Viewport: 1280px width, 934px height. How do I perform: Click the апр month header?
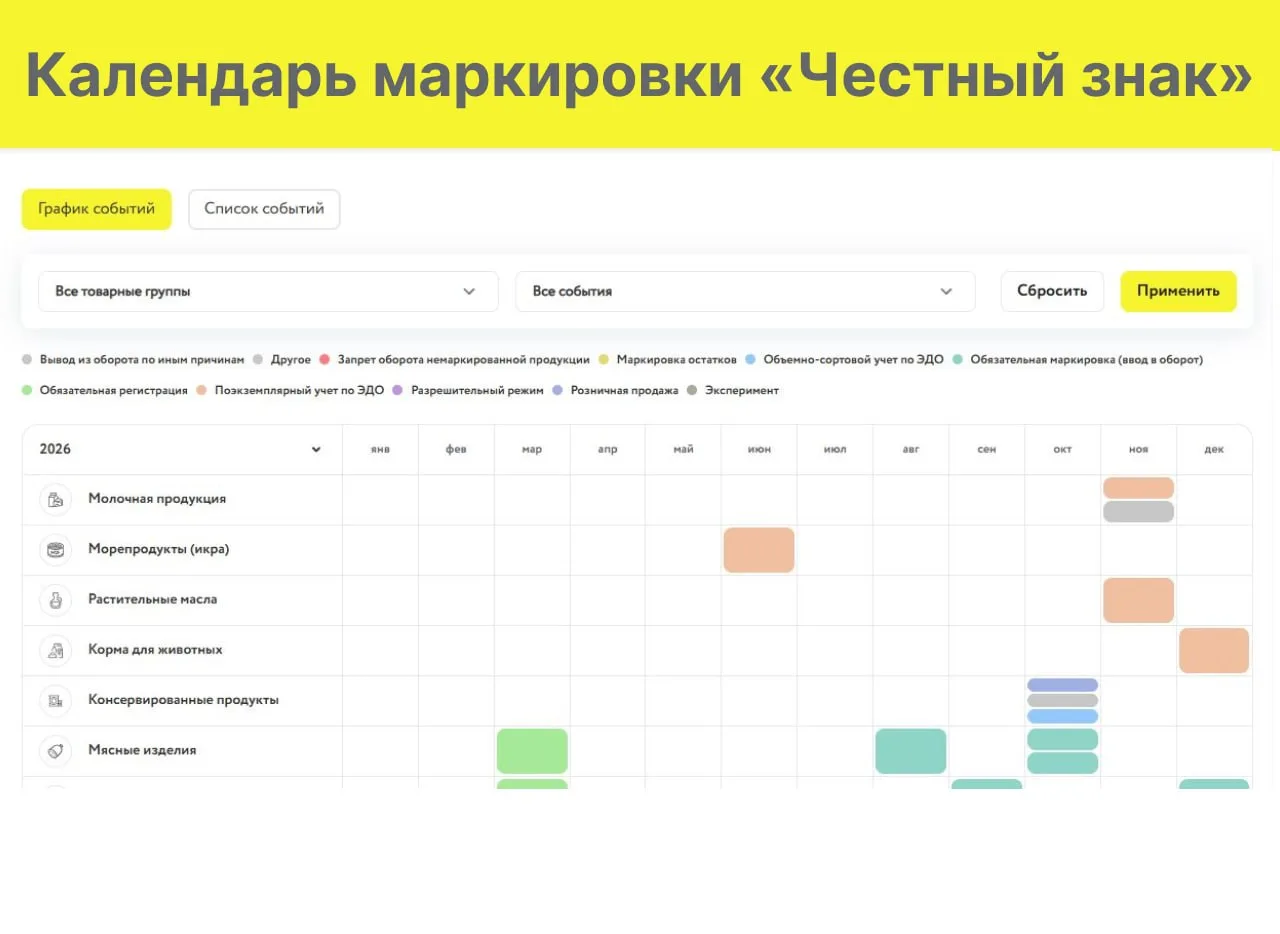click(x=608, y=449)
